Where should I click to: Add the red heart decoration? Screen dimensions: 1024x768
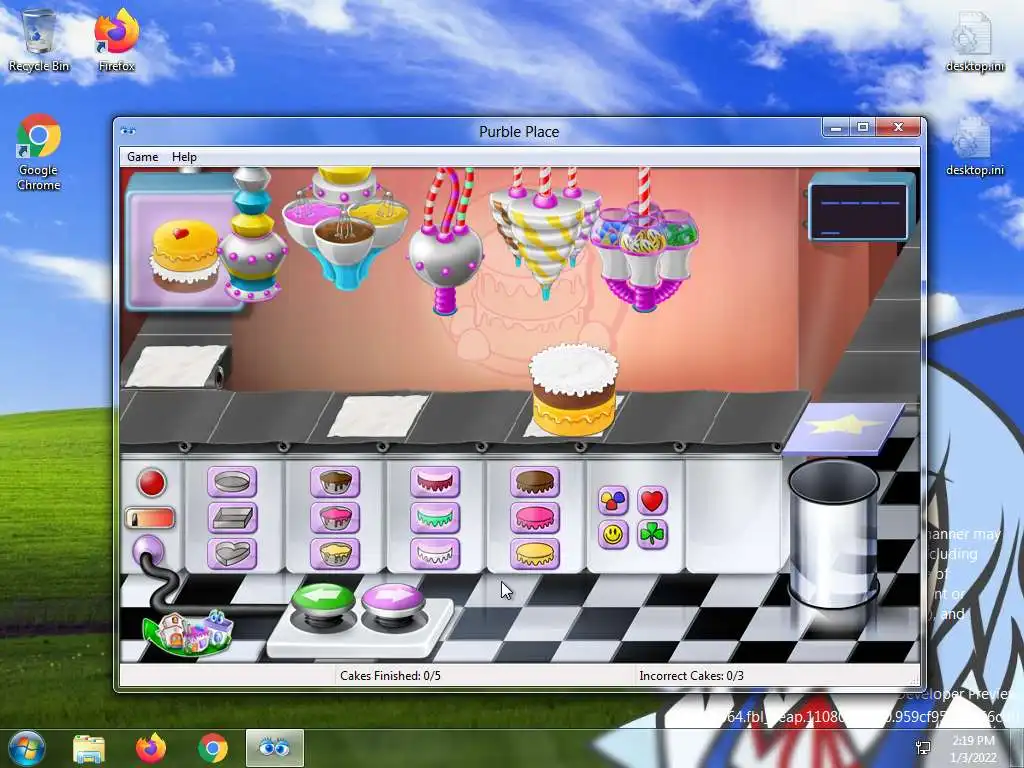pyautogui.click(x=652, y=501)
